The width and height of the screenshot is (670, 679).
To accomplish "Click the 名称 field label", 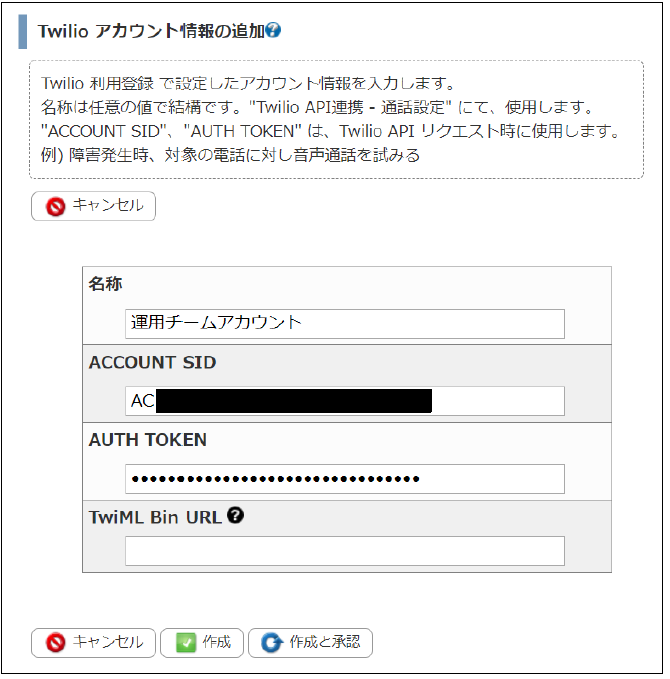I will click(106, 284).
